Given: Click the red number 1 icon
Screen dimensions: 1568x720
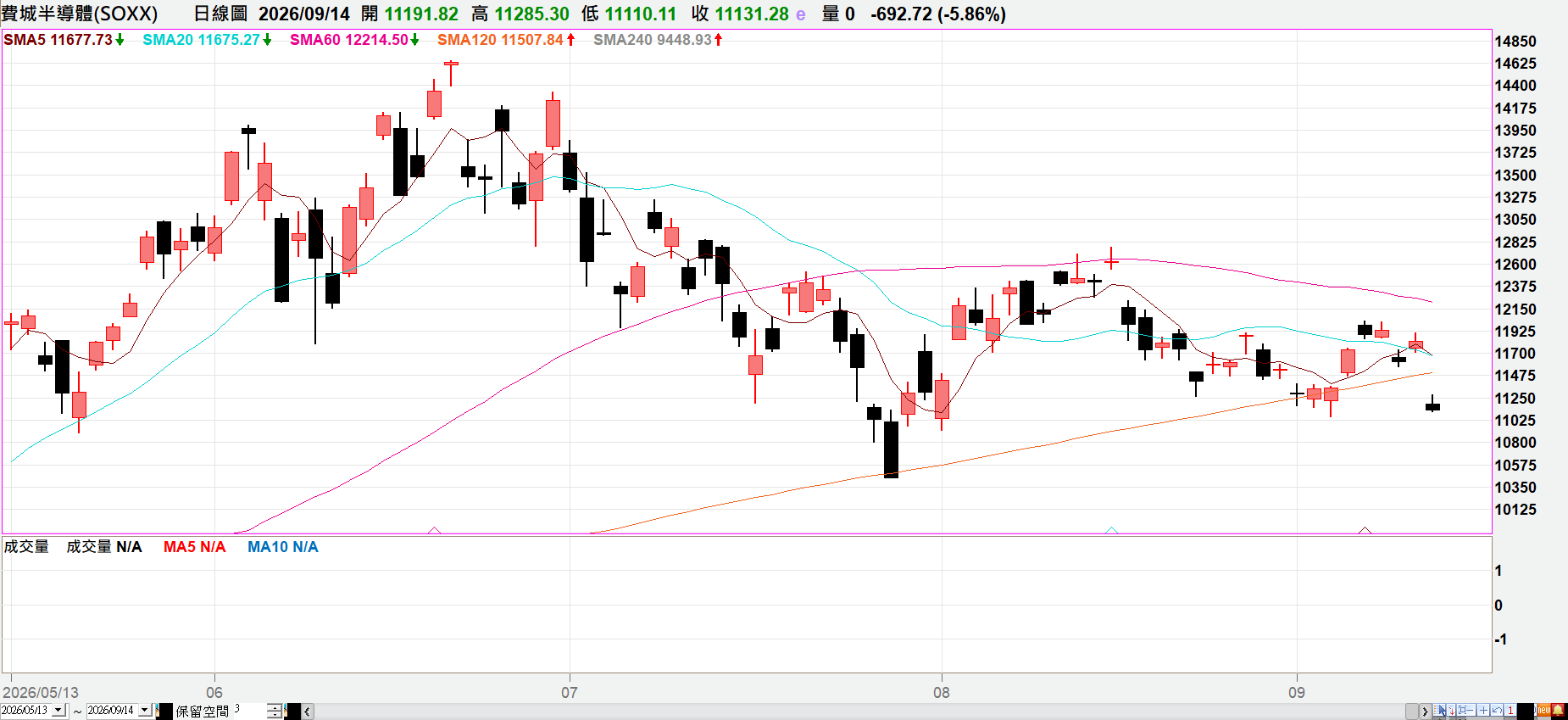Looking at the screenshot, I should [1510, 710].
